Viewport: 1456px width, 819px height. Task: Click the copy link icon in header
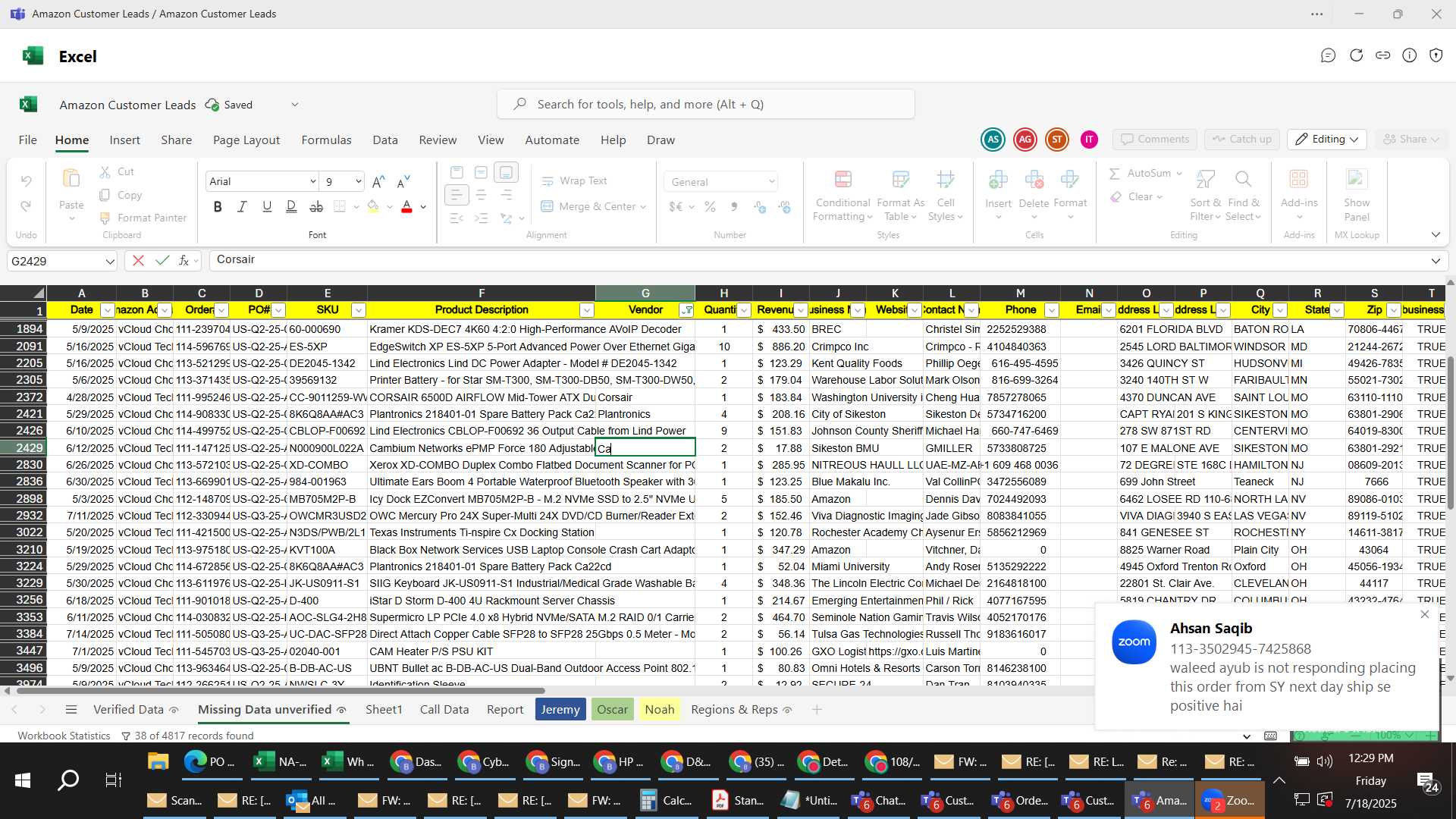pos(1382,55)
